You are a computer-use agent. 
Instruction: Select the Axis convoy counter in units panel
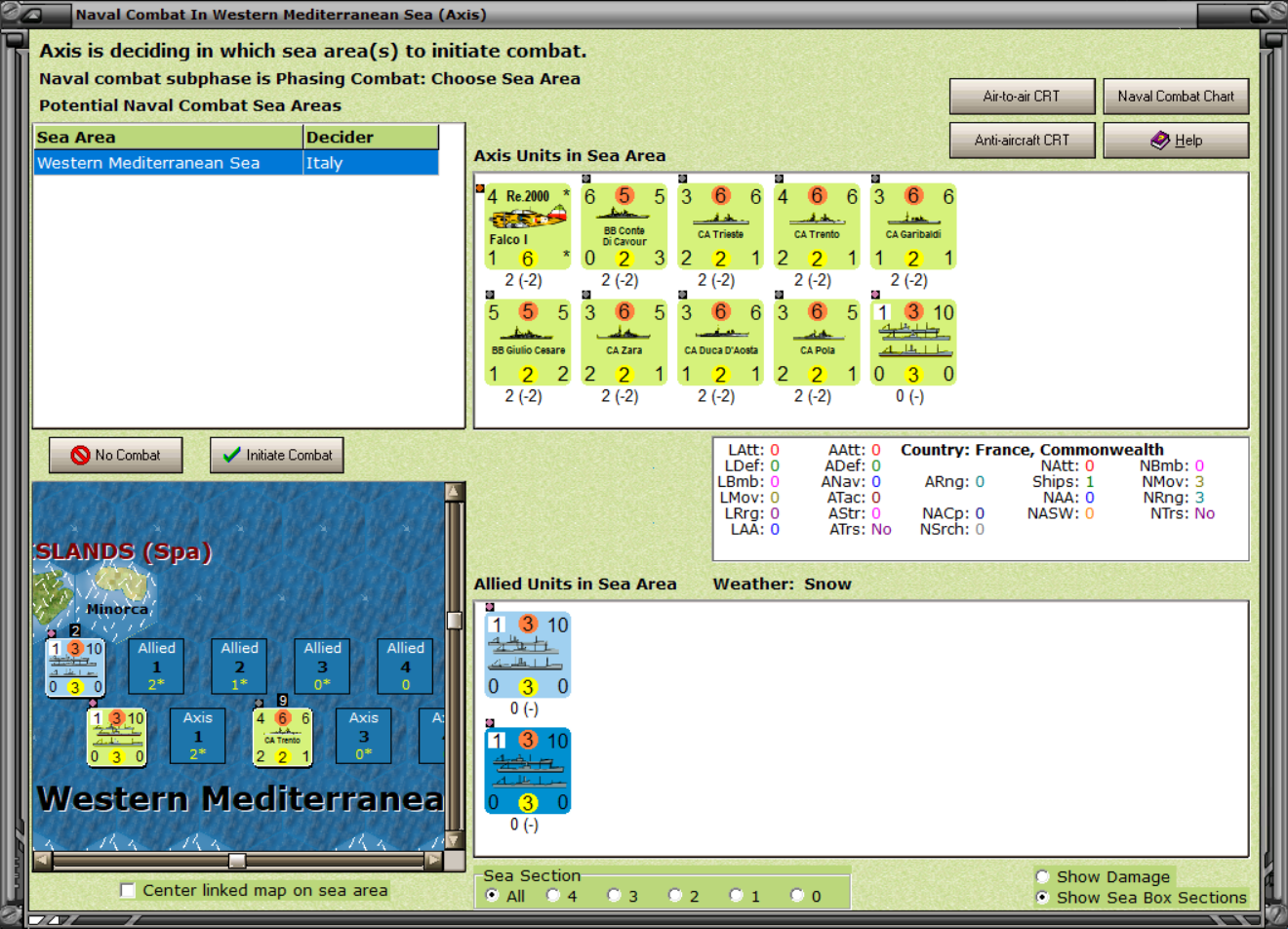pyautogui.click(x=913, y=343)
